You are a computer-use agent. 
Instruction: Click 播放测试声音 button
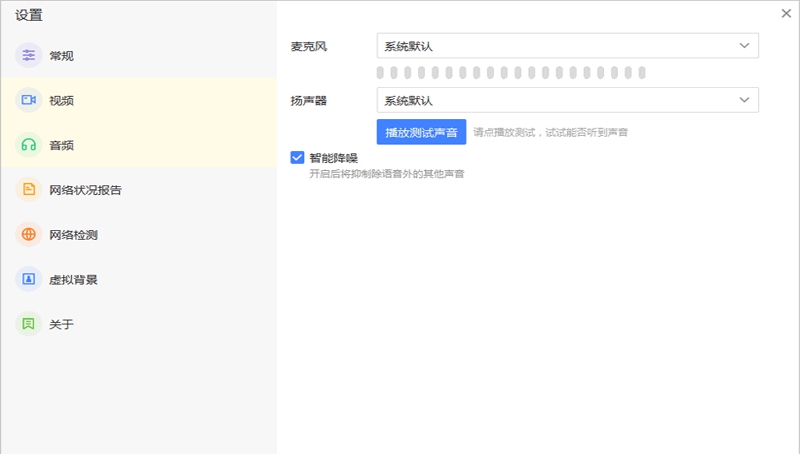click(x=421, y=132)
